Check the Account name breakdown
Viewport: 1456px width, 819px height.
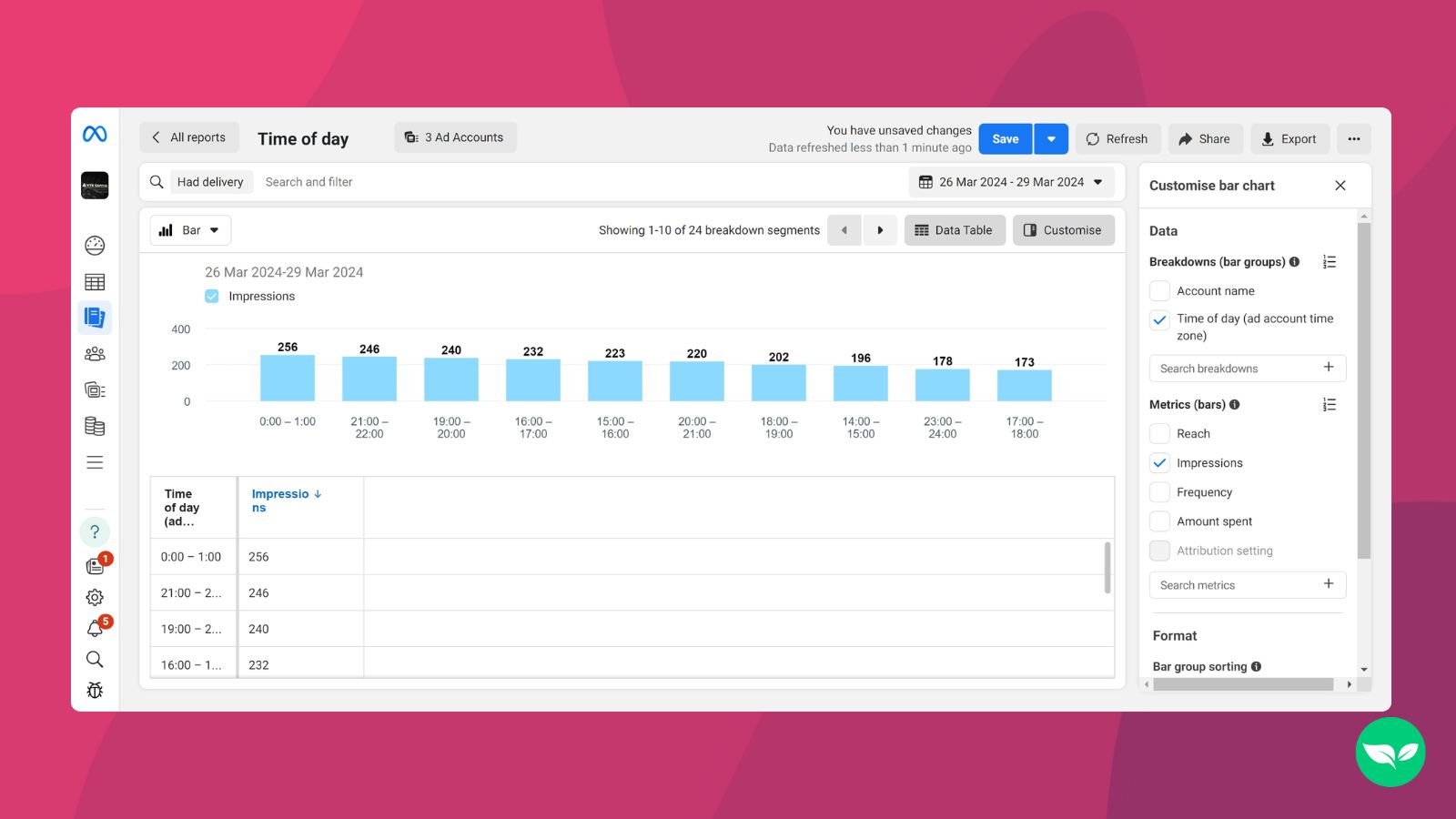coord(1159,290)
